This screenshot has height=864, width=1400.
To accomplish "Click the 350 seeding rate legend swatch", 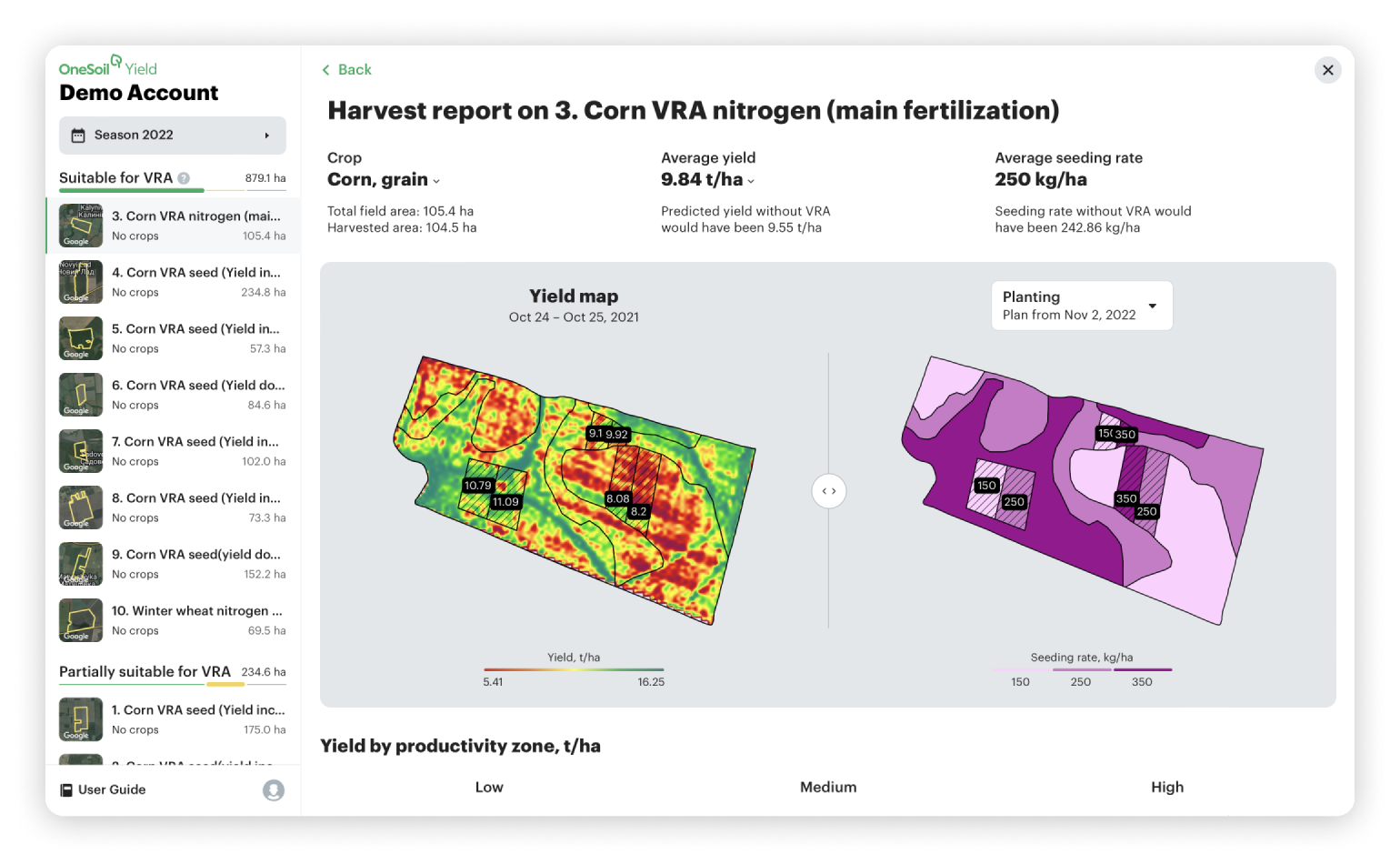I will click(x=1143, y=670).
